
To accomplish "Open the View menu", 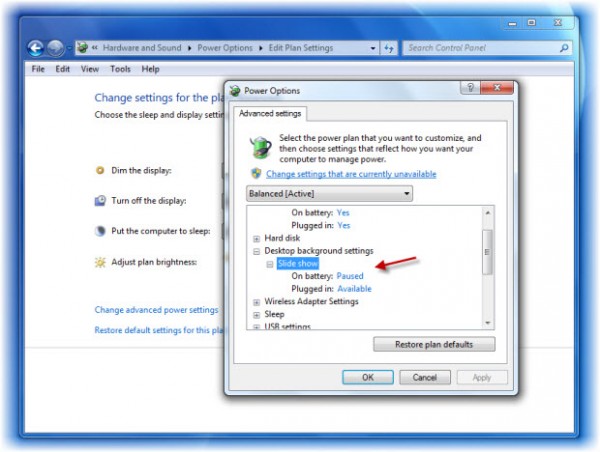I will pos(90,69).
